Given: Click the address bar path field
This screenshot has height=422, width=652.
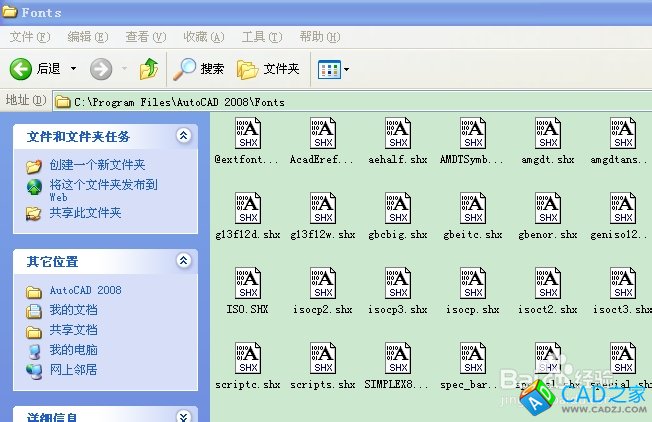Looking at the screenshot, I should pyautogui.click(x=353, y=102).
